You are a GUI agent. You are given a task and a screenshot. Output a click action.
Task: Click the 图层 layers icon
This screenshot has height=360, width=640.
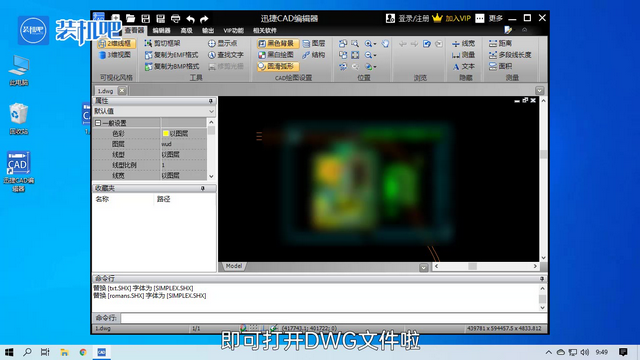306,43
